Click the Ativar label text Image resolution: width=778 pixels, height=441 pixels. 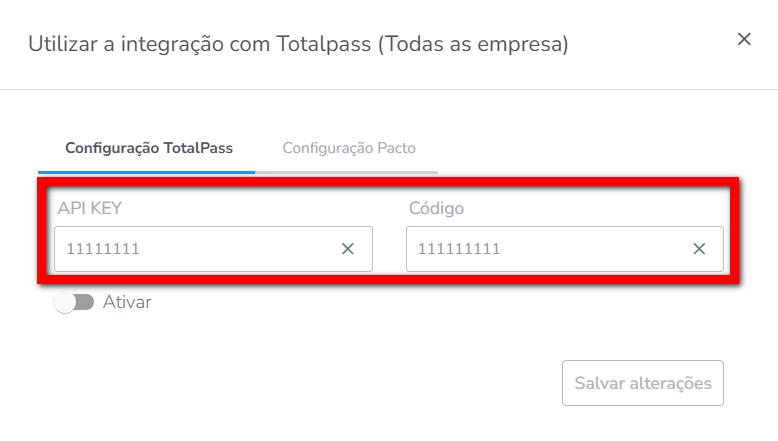coord(127,302)
